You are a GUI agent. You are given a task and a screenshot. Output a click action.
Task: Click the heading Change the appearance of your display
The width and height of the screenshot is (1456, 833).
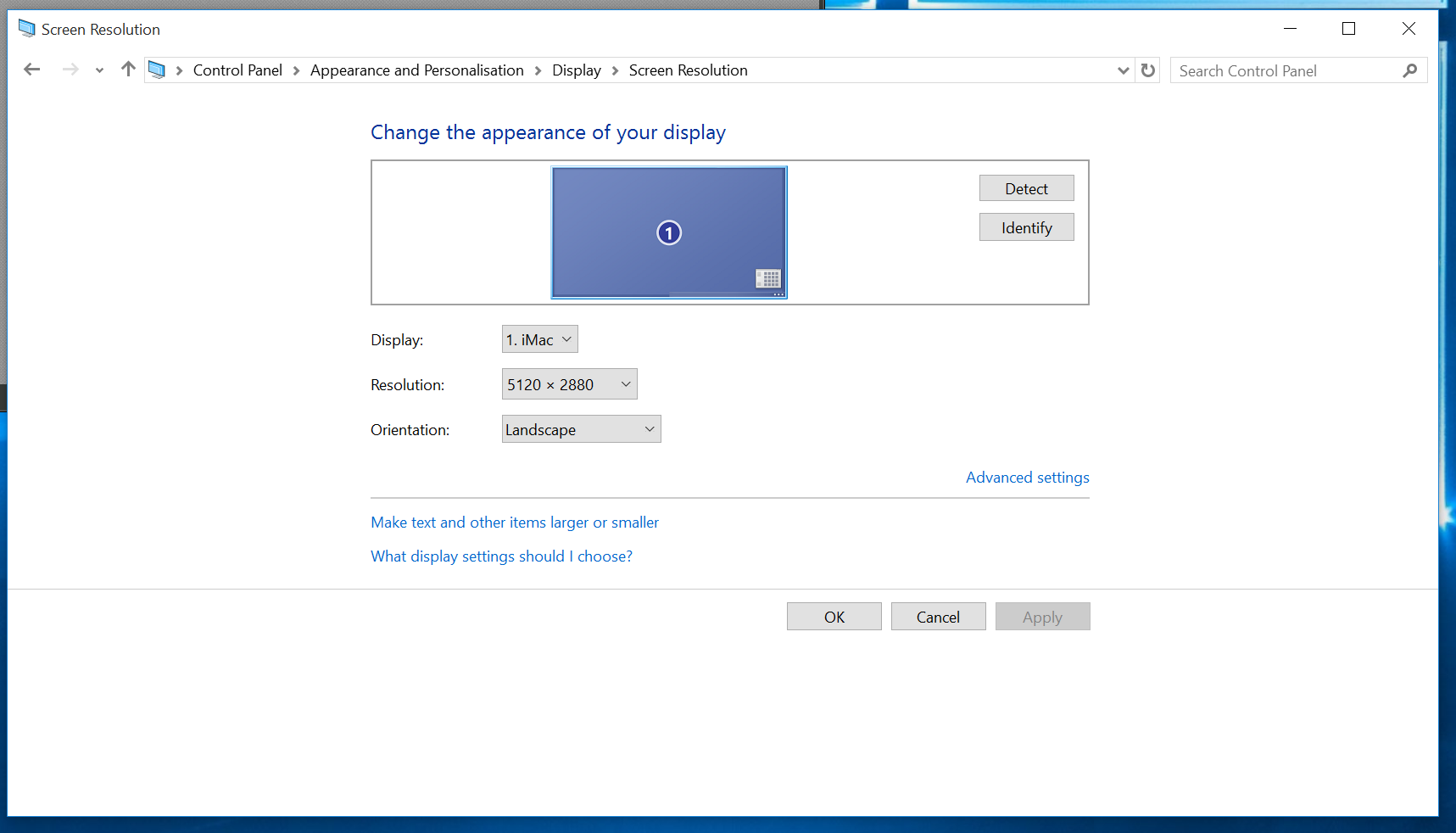[548, 132]
